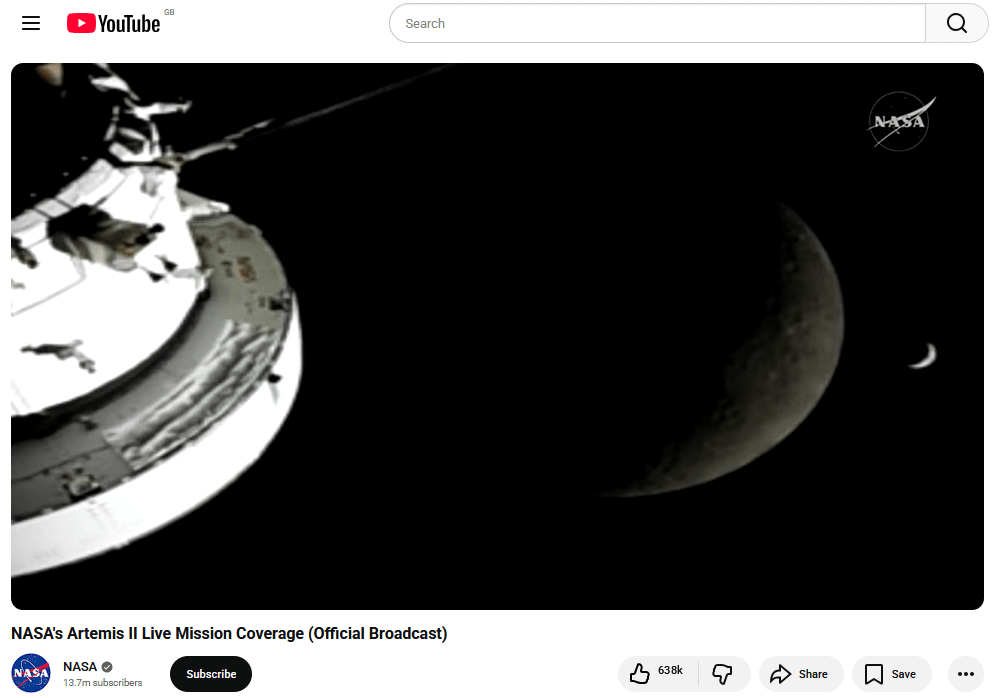
Task: Click the verified badge next to NASA
Action: click(107, 667)
